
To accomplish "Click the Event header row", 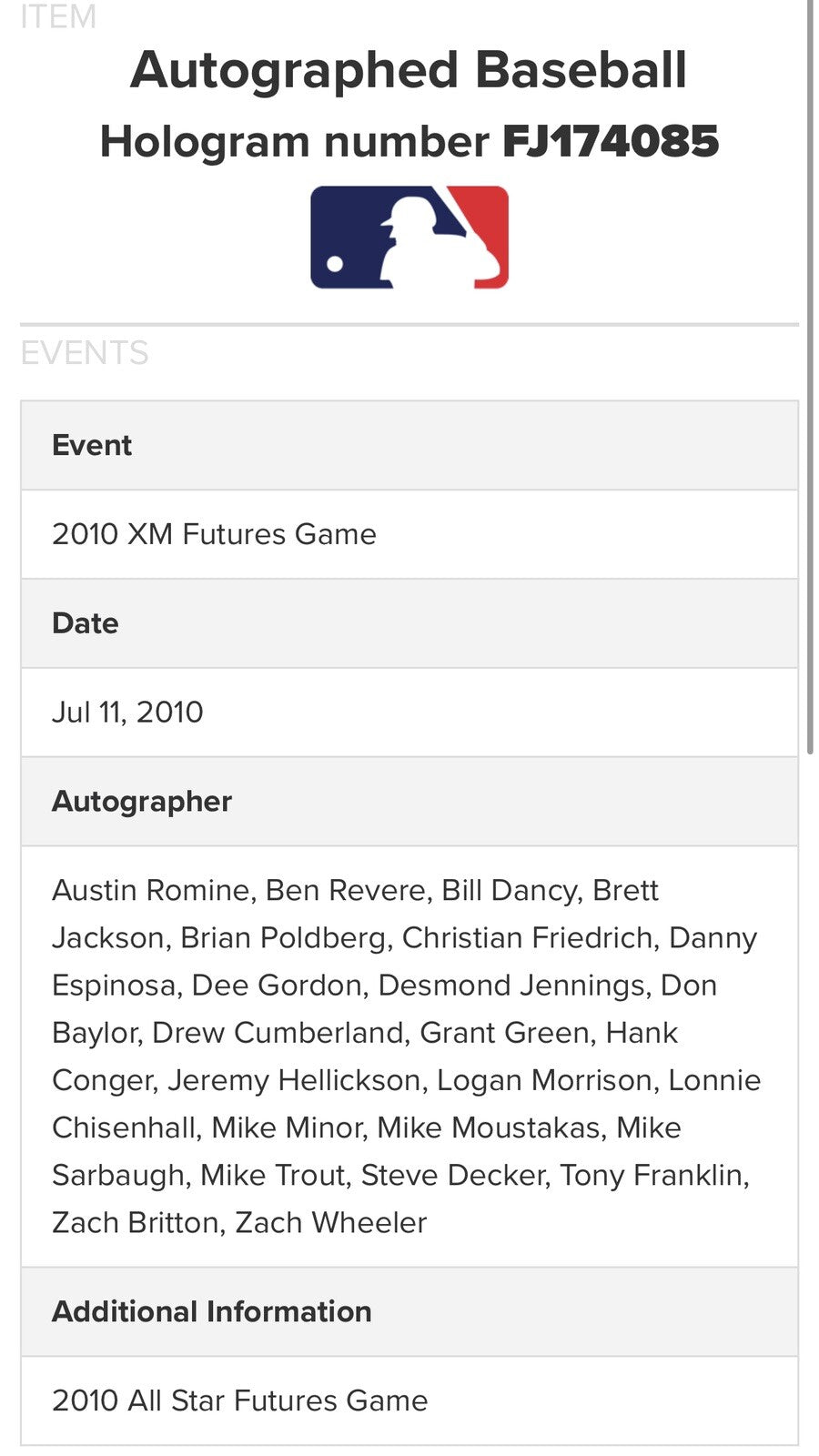I will coord(409,445).
